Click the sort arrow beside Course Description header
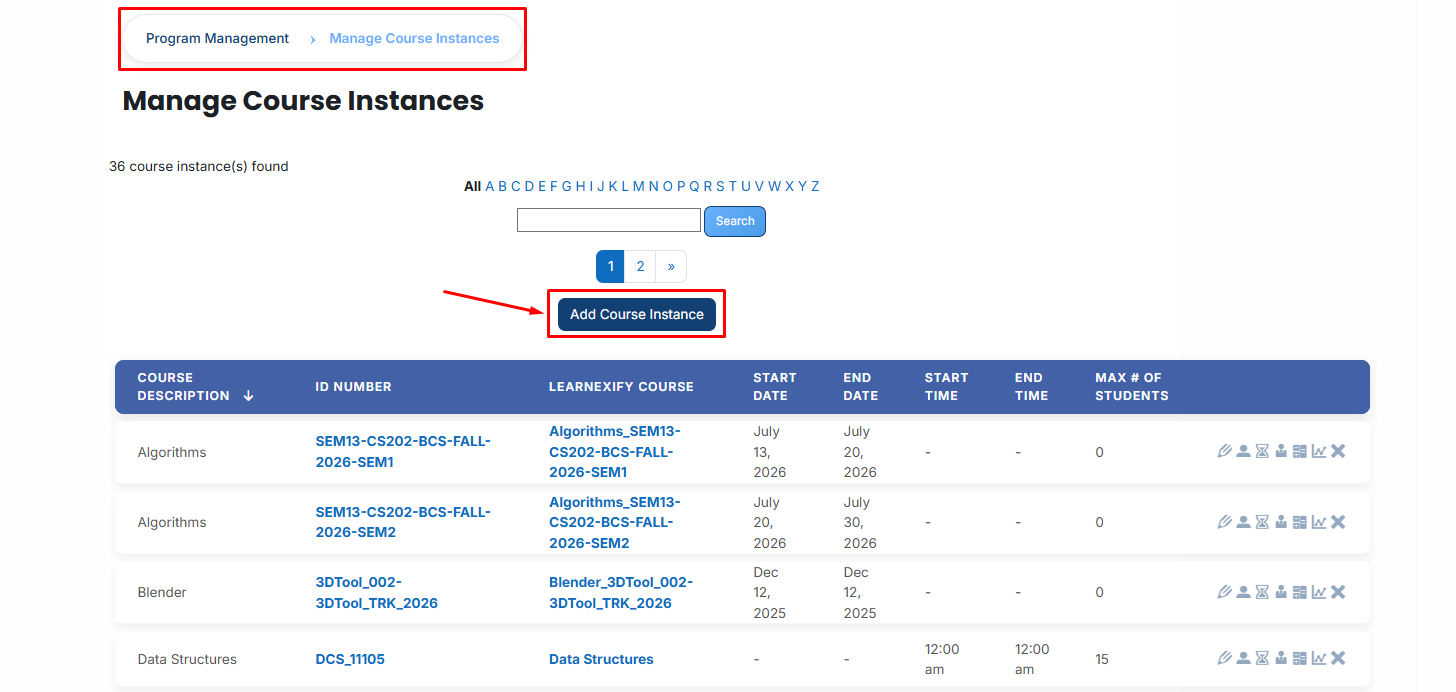 [x=248, y=396]
